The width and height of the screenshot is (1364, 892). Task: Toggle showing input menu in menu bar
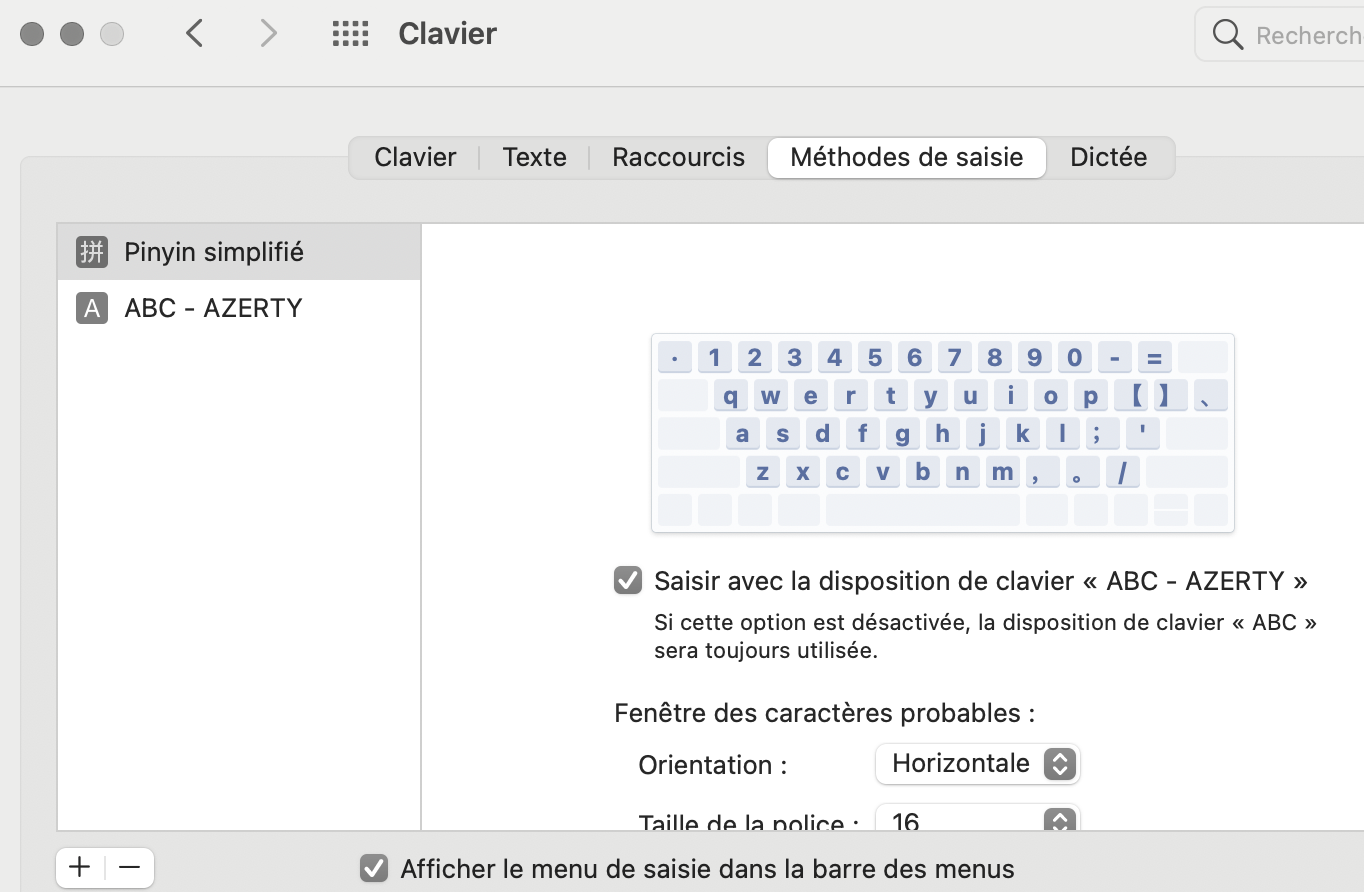click(374, 868)
